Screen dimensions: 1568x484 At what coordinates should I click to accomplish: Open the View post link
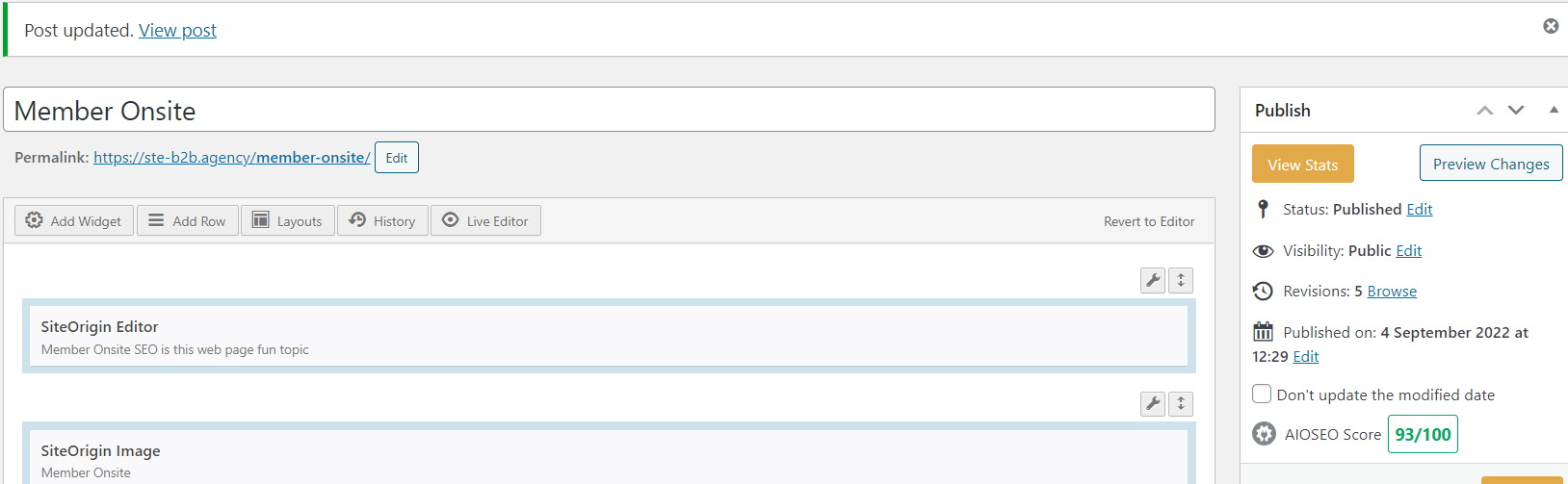[x=177, y=31]
